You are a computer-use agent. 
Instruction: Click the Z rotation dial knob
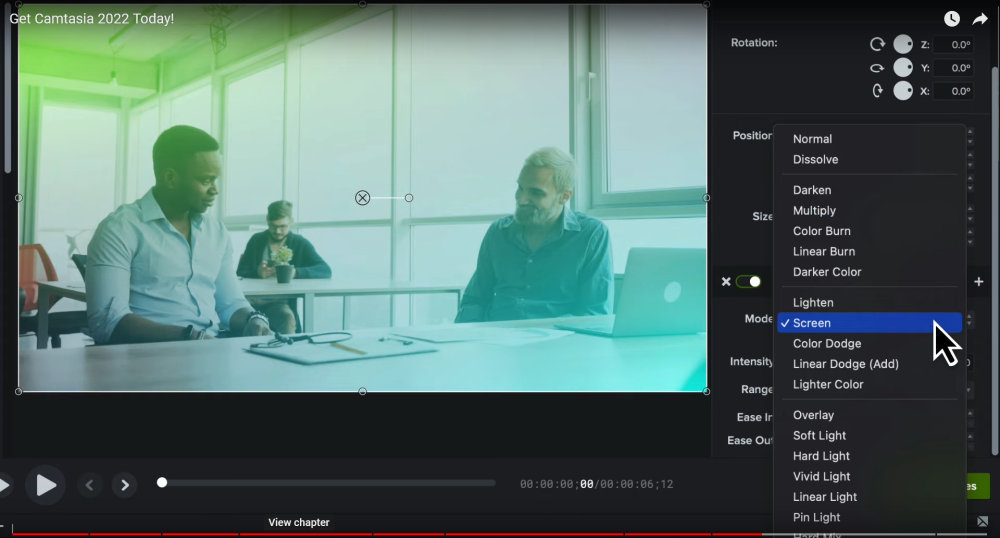point(903,44)
